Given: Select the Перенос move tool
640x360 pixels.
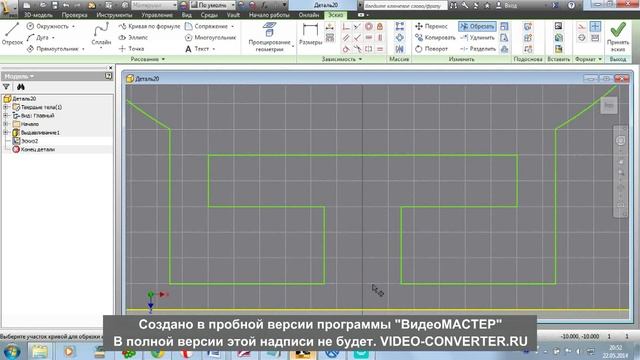Looking at the screenshot, I should point(431,26).
